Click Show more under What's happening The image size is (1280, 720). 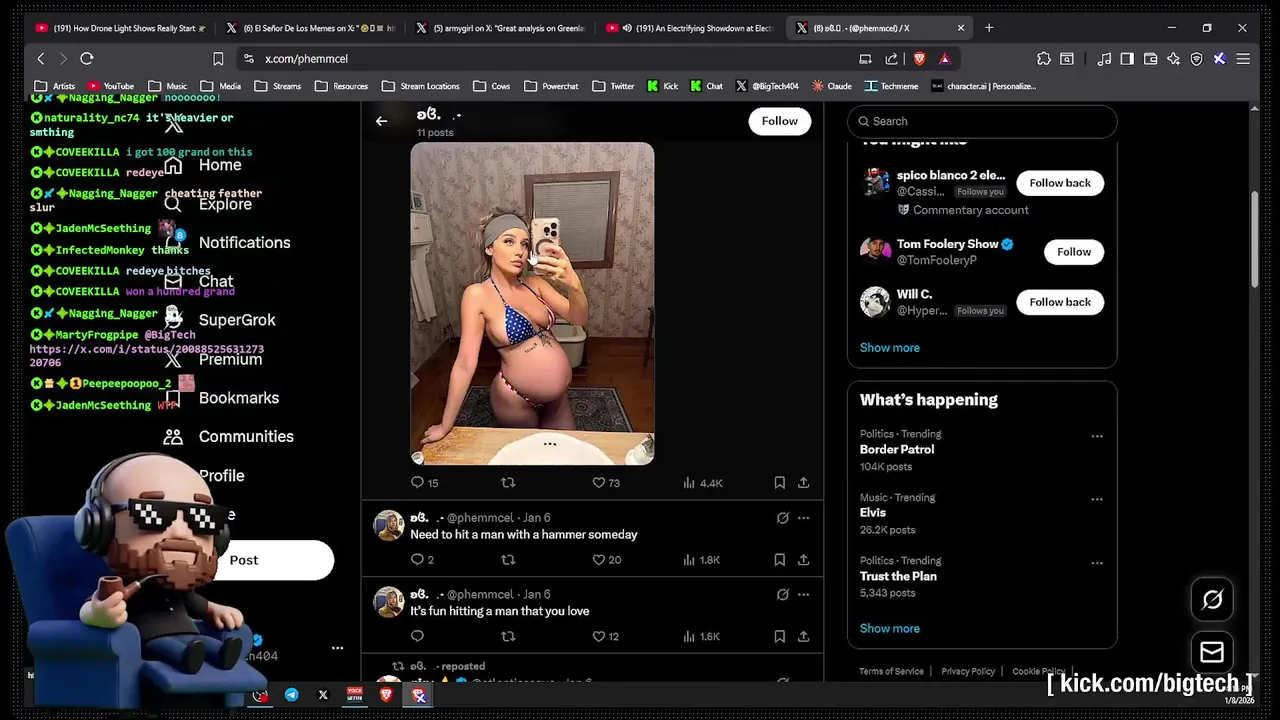coord(890,629)
